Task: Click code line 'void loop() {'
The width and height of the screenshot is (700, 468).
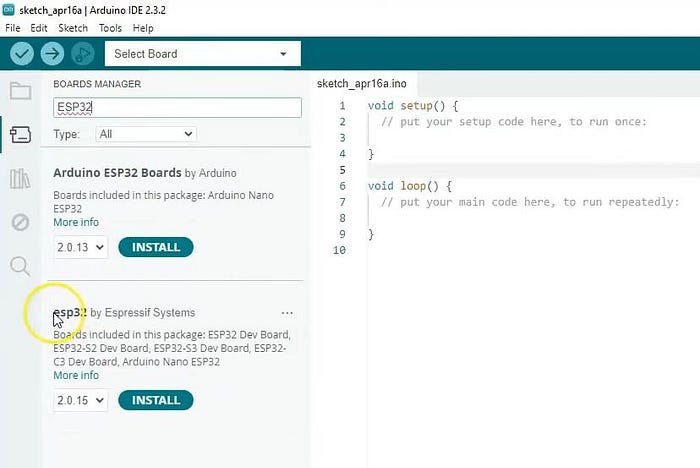Action: pos(410,186)
